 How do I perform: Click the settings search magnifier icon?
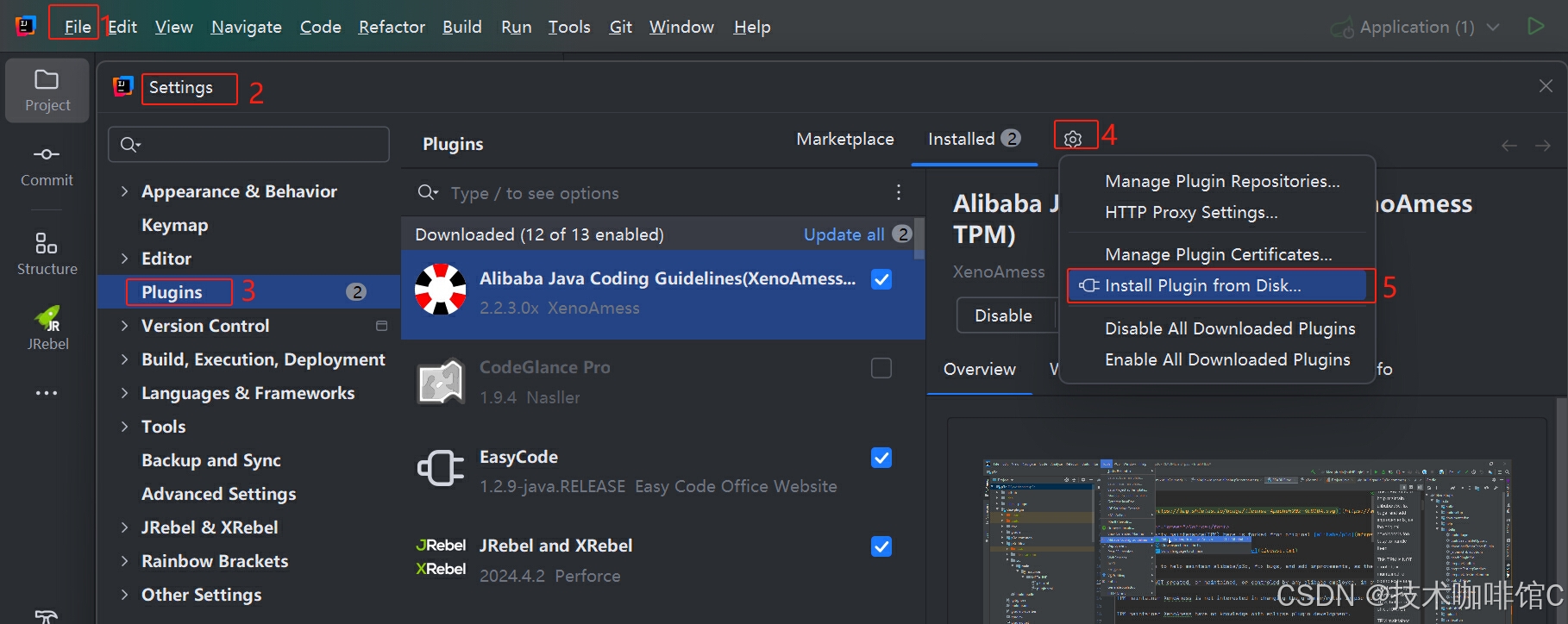(129, 144)
